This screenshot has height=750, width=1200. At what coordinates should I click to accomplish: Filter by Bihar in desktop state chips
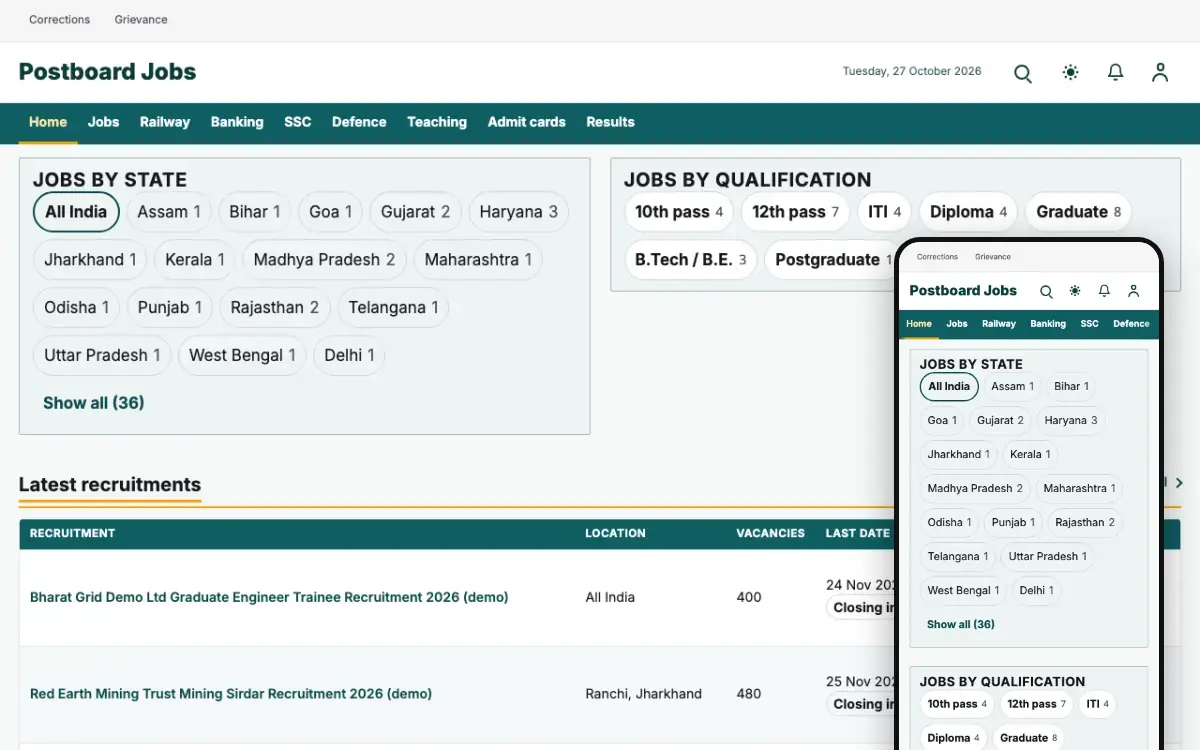254,212
